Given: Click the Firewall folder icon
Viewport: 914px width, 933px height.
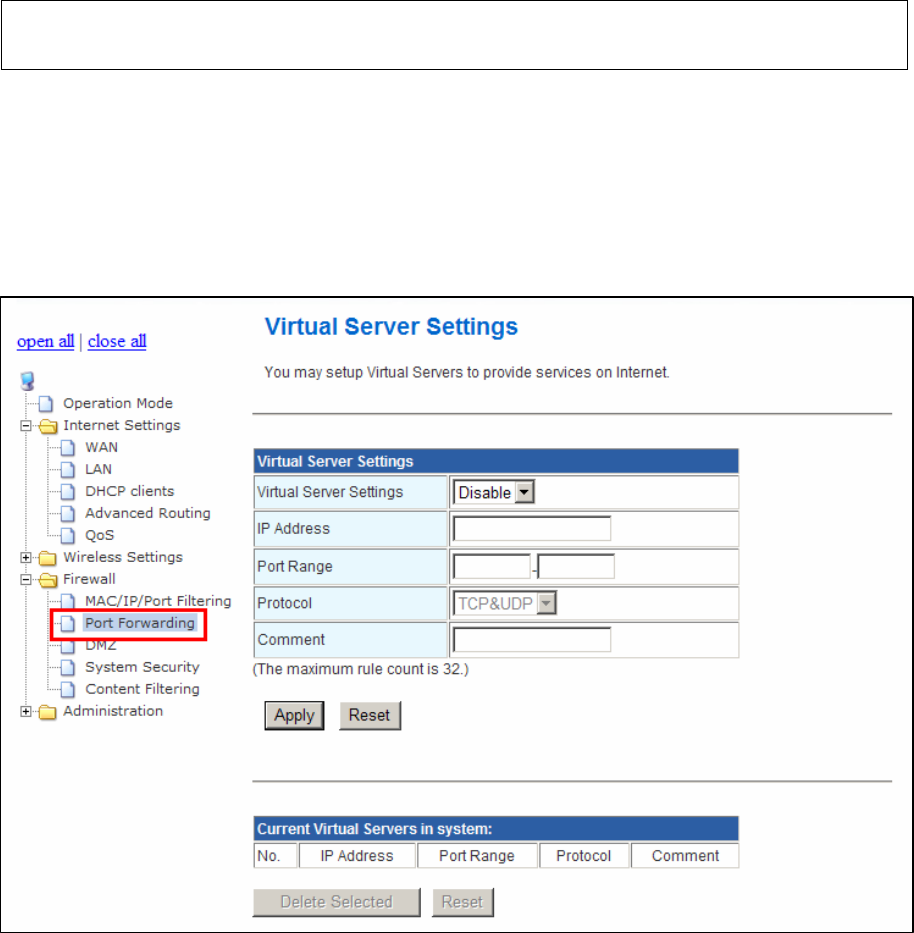Looking at the screenshot, I should coord(48,580).
